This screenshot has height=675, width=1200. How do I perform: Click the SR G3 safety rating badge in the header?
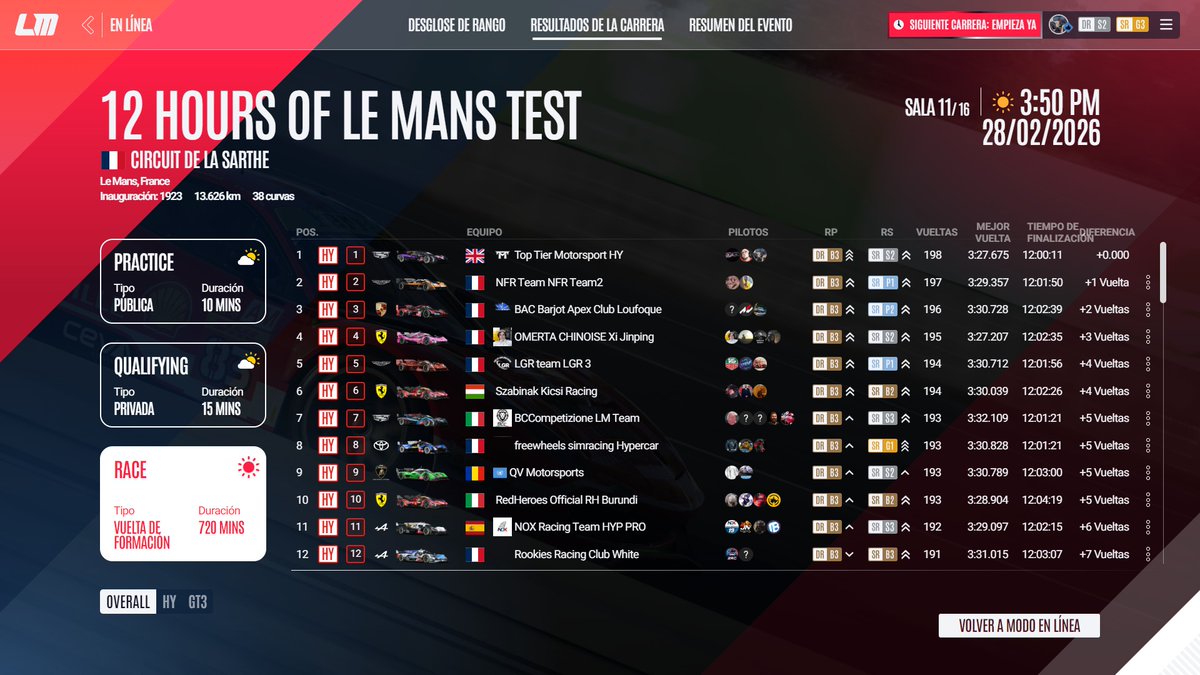click(x=1133, y=25)
